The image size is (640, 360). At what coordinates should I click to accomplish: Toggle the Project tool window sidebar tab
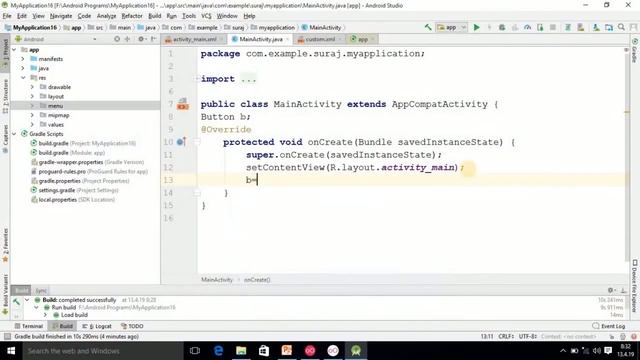[5, 54]
